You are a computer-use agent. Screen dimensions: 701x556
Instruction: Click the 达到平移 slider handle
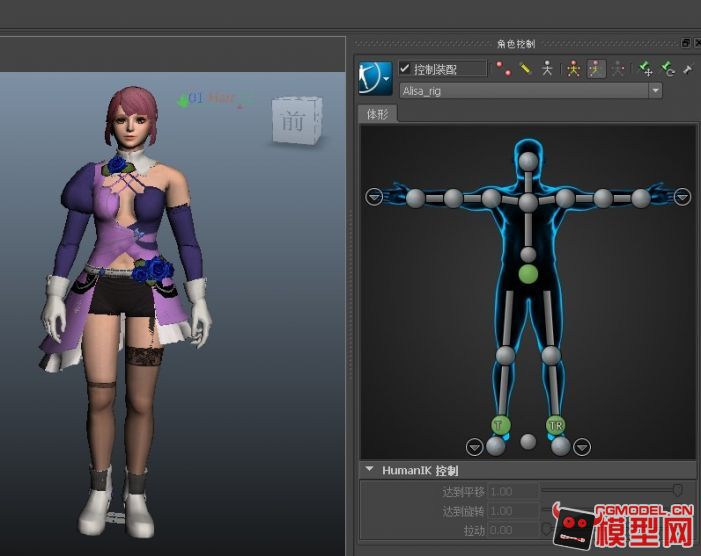[677, 490]
